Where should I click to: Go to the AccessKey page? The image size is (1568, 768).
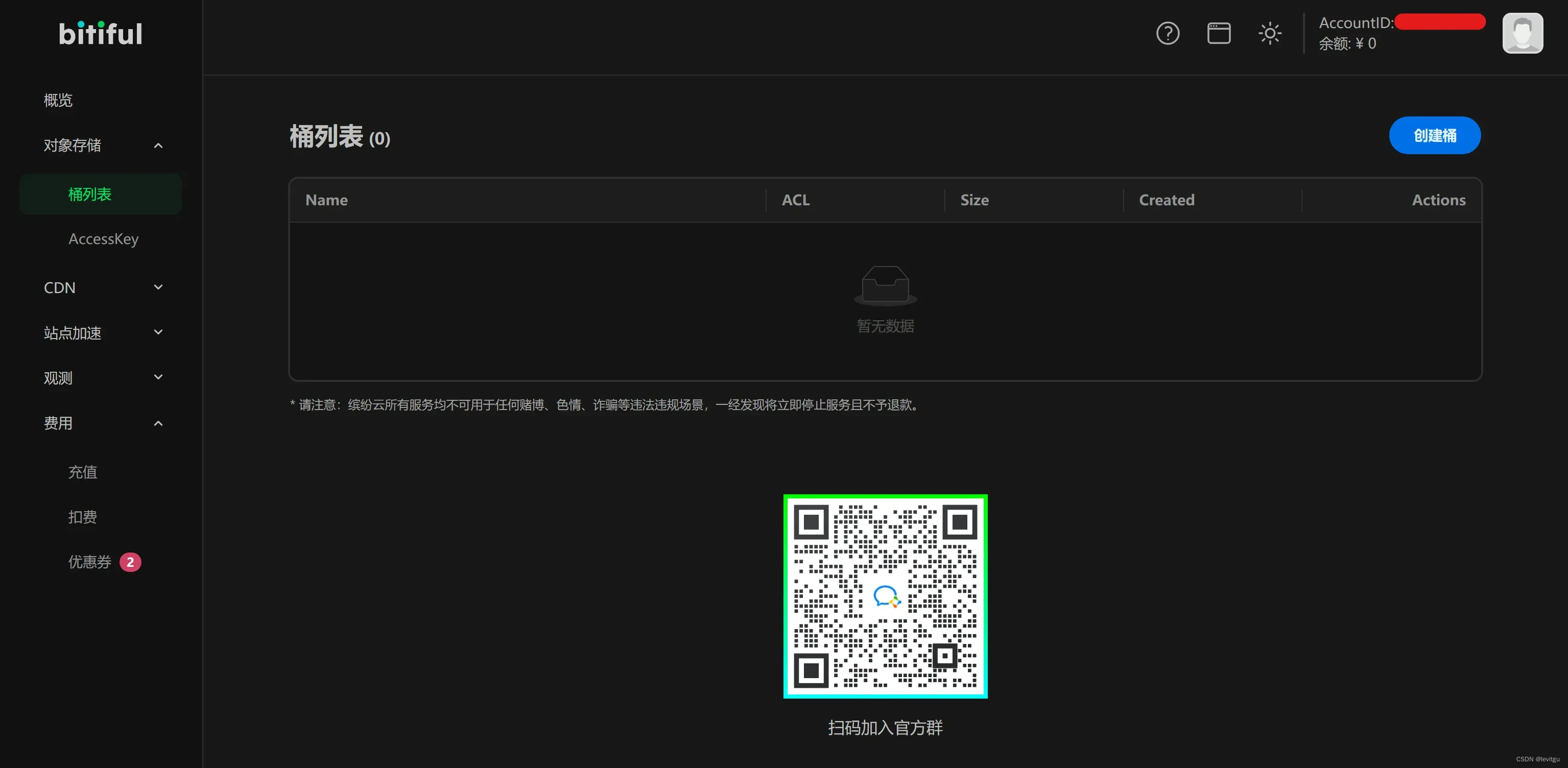pyautogui.click(x=104, y=238)
